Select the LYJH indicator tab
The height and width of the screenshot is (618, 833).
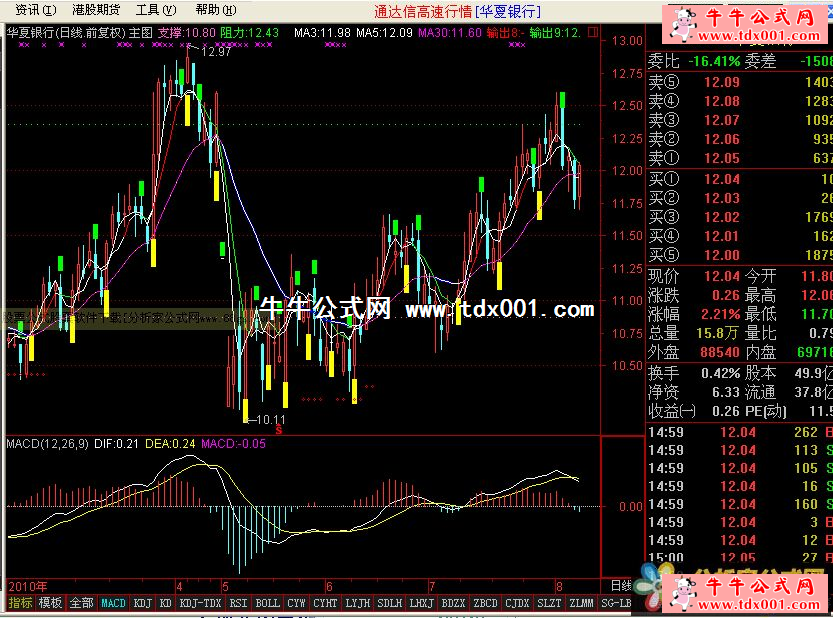tap(358, 603)
